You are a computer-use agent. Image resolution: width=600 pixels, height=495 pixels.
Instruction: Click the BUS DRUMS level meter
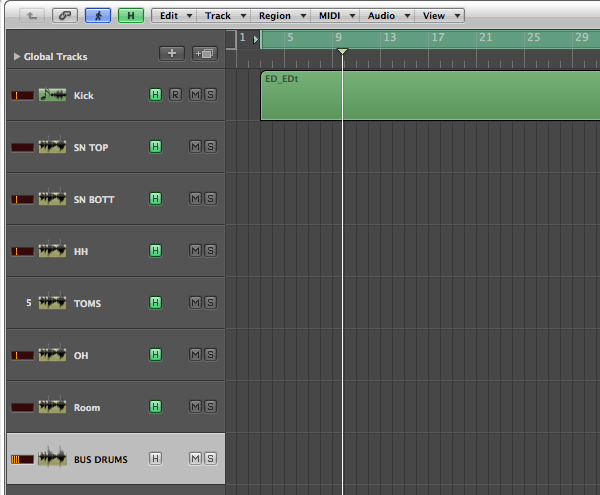pos(22,459)
